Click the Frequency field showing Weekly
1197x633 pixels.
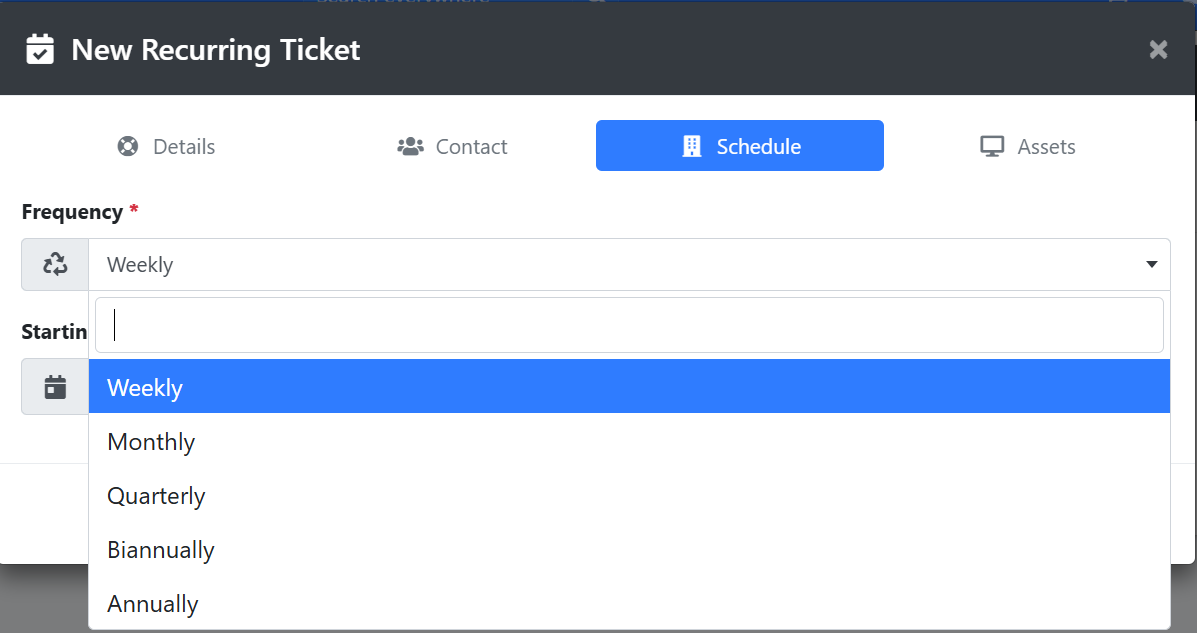[600, 265]
